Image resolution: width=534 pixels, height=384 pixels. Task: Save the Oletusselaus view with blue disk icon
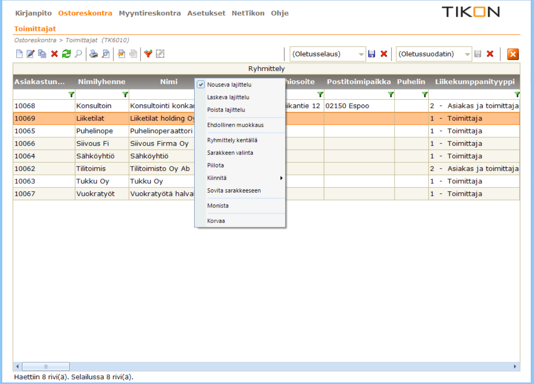(372, 54)
